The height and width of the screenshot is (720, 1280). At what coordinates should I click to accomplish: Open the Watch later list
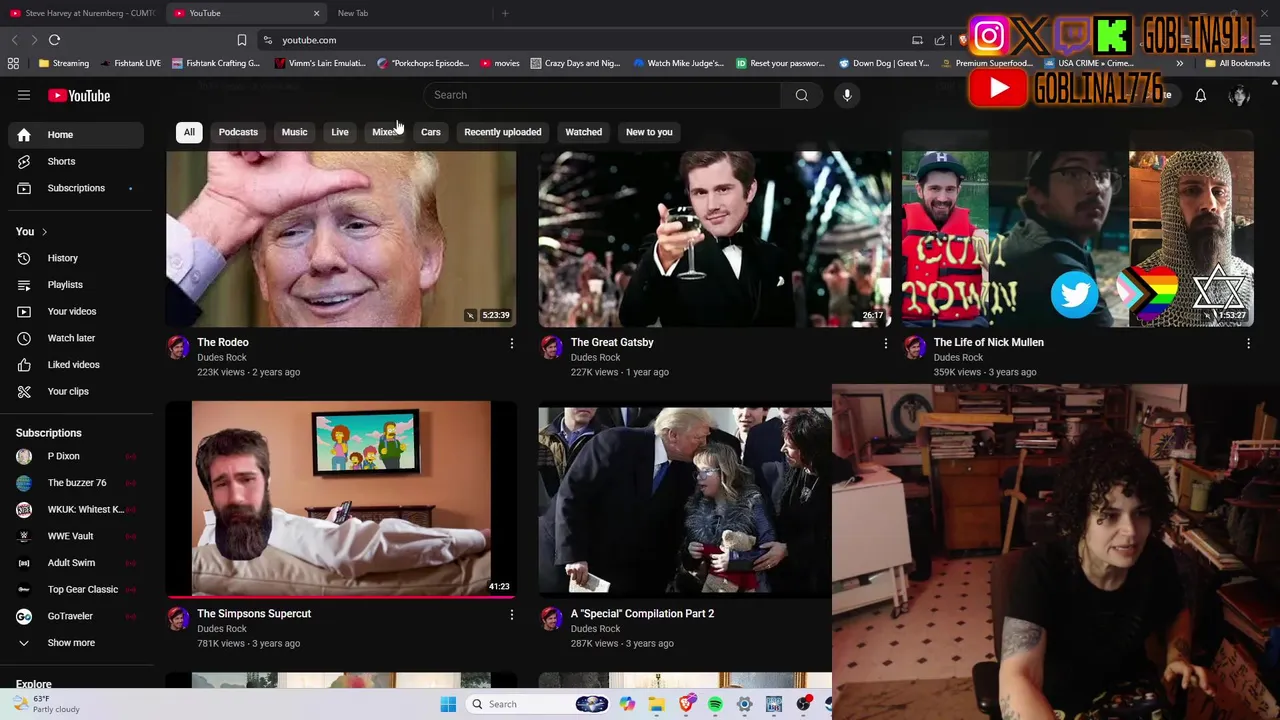(77, 338)
